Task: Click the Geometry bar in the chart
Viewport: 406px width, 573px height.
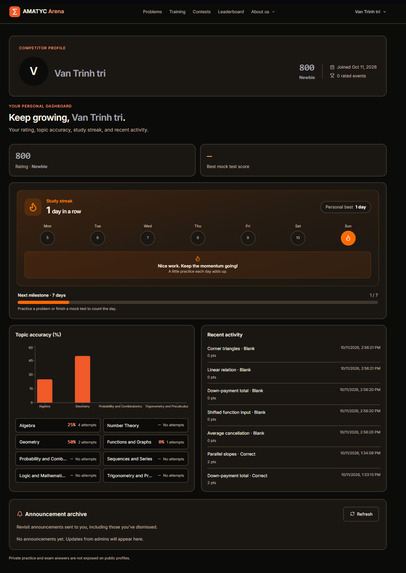Action: pos(83,379)
